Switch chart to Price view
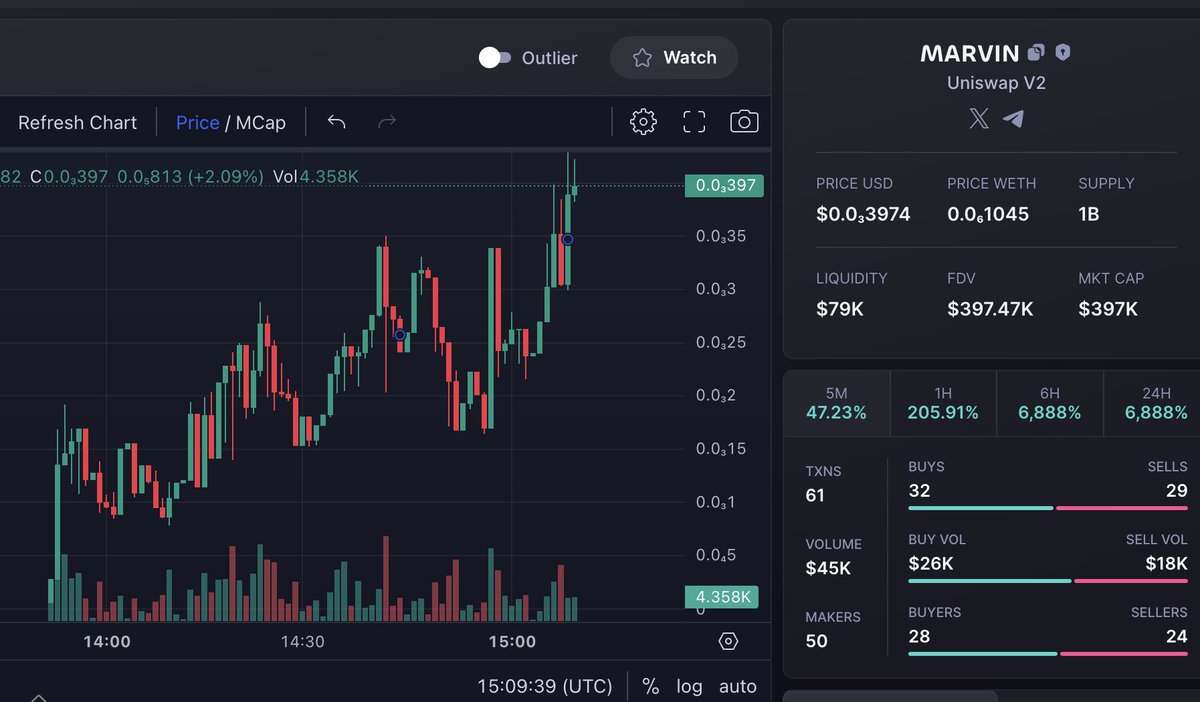 click(197, 122)
